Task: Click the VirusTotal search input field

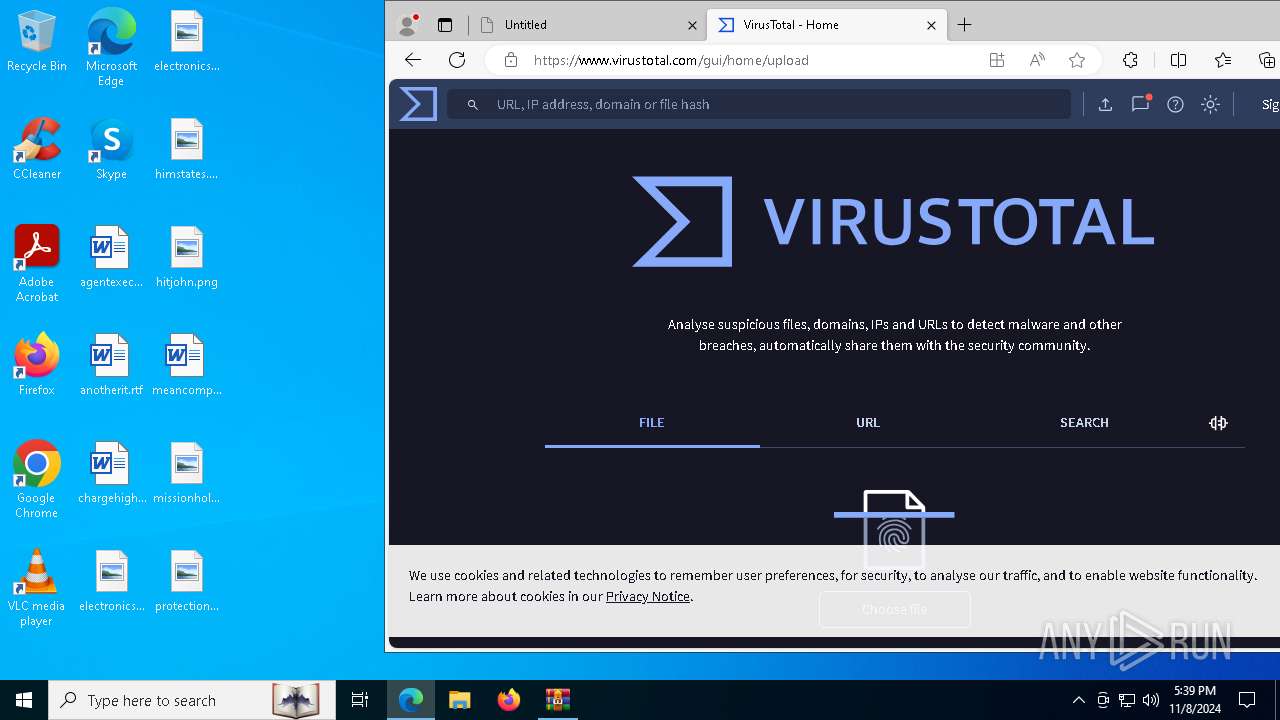Action: point(760,104)
